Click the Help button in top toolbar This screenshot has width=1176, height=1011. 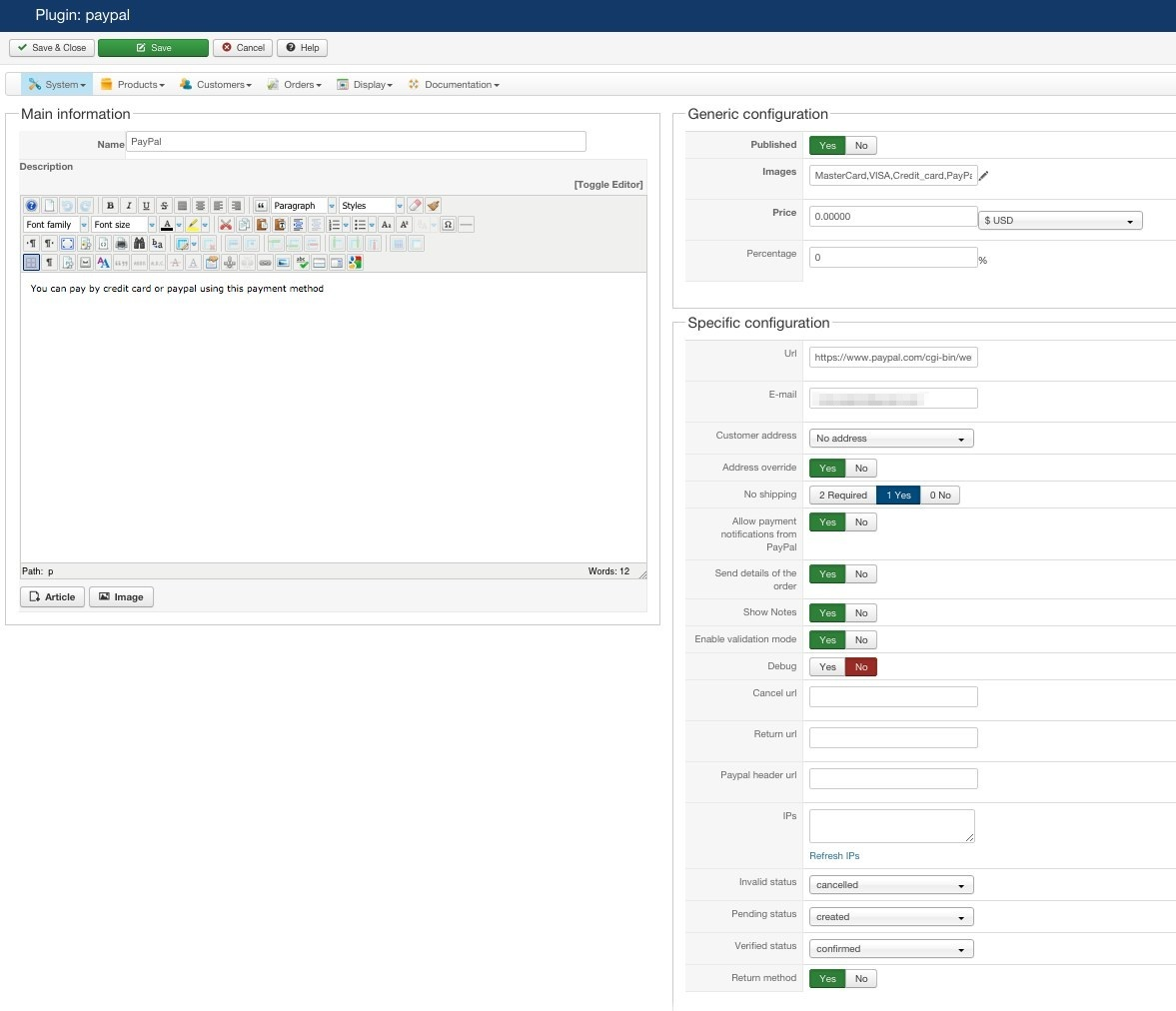[303, 48]
